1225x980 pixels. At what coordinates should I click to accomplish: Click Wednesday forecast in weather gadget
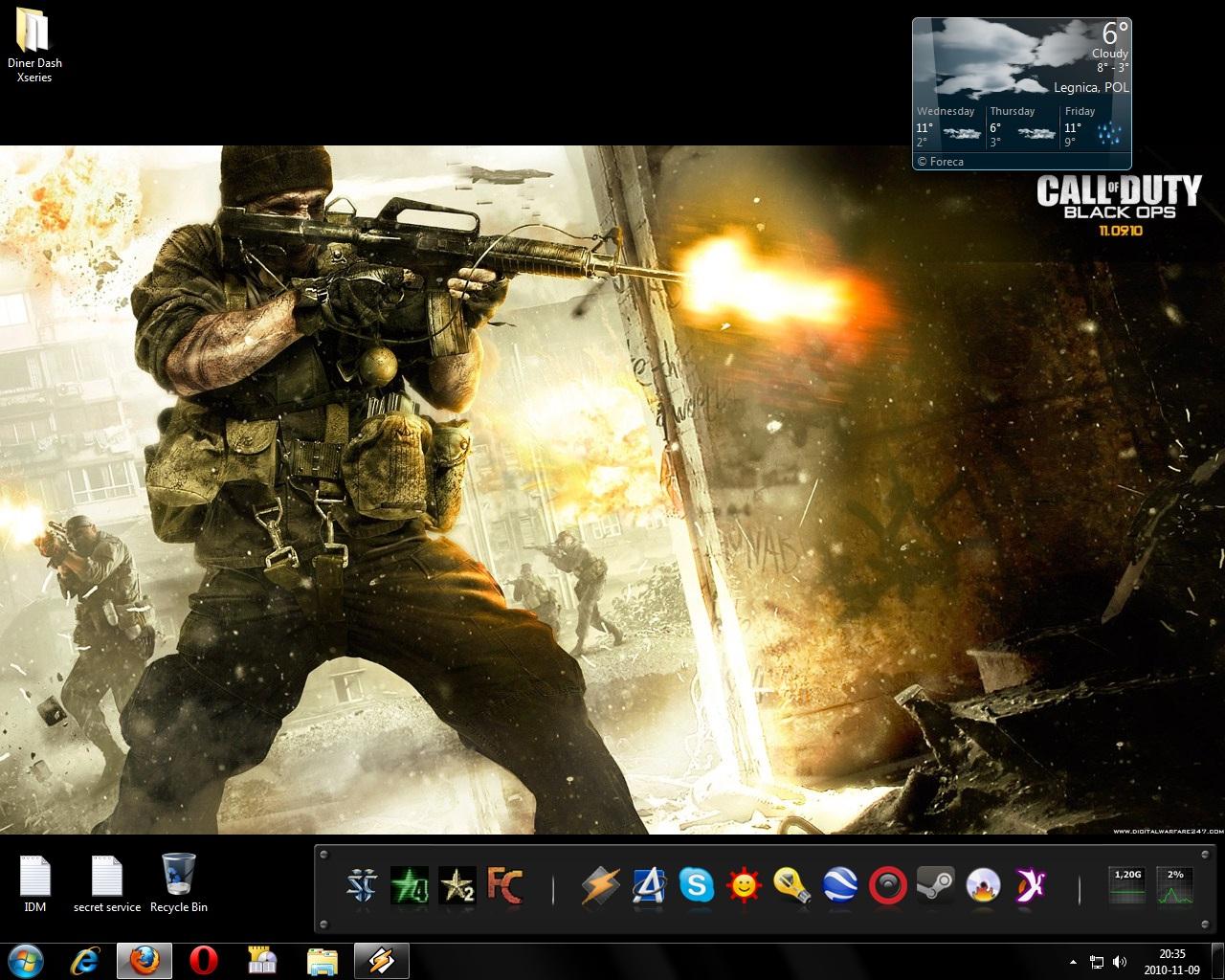coord(949,126)
